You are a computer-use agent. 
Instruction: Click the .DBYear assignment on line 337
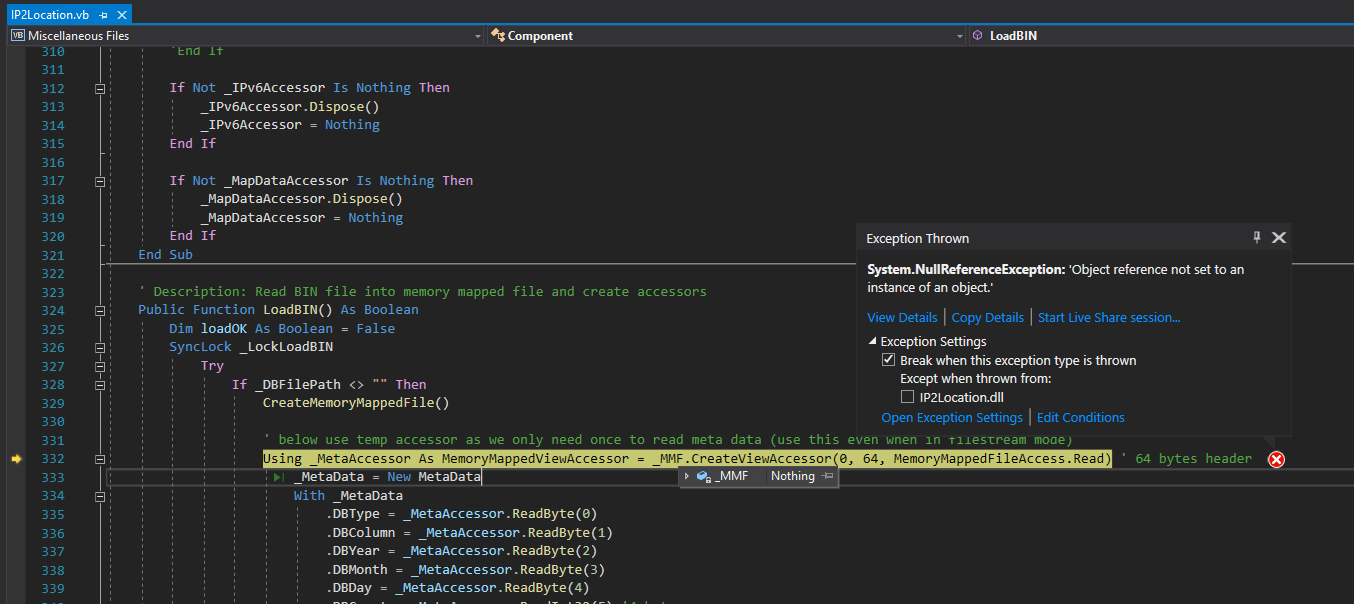click(461, 552)
